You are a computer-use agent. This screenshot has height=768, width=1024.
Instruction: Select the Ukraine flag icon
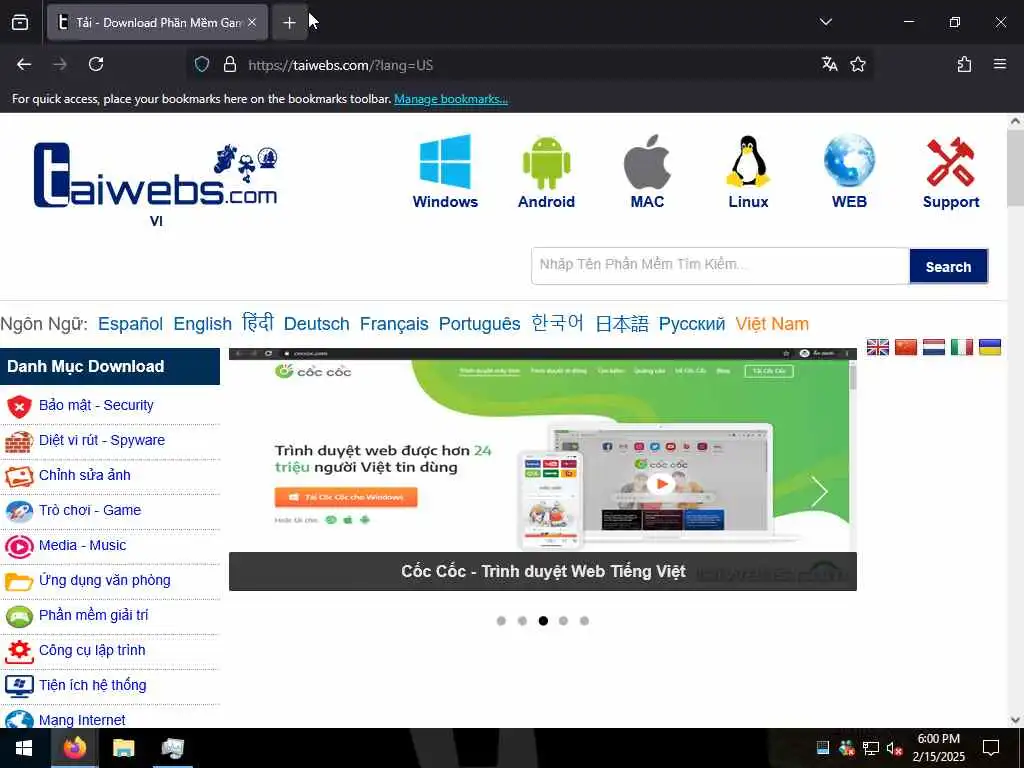(x=990, y=347)
